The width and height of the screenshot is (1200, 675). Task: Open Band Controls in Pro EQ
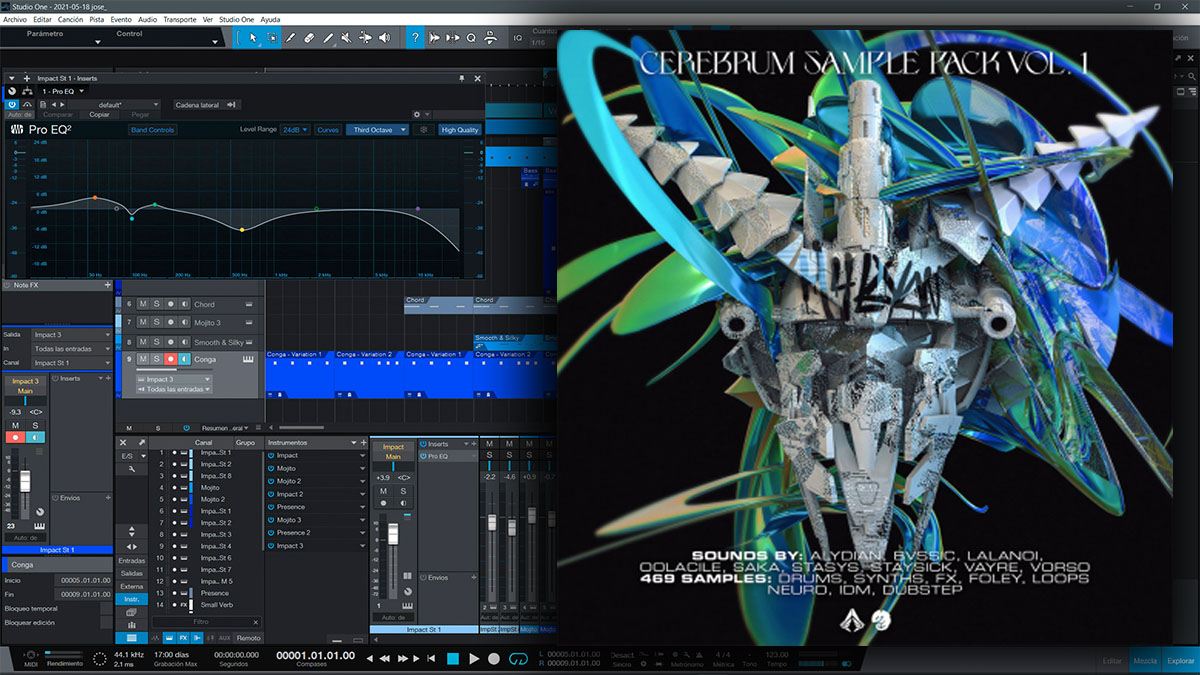click(152, 130)
